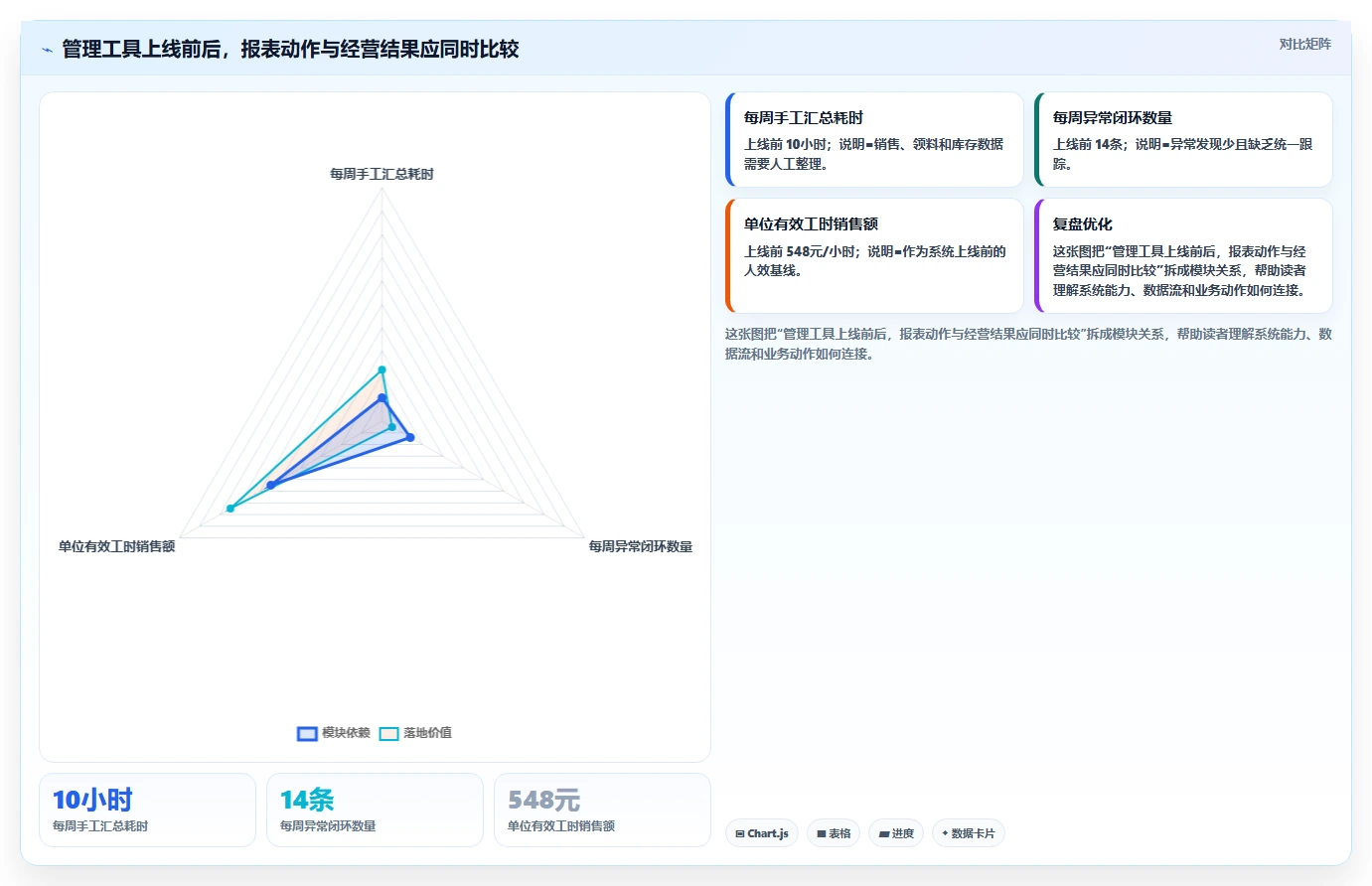This screenshot has height=886, width=1372.
Task: Click the caption under 548元 stat
Action: (561, 826)
